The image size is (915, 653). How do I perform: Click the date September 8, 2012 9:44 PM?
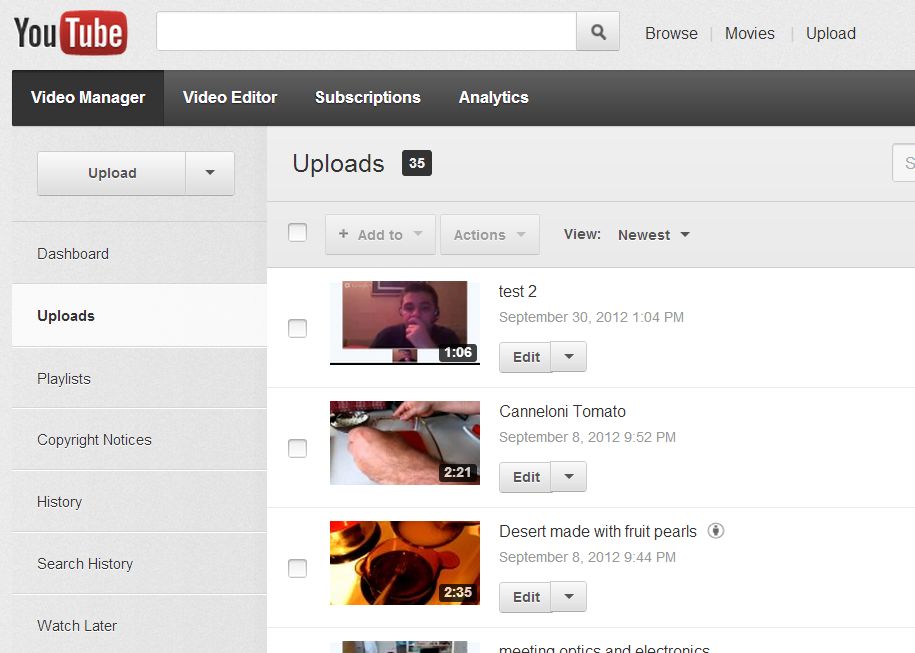(x=587, y=557)
